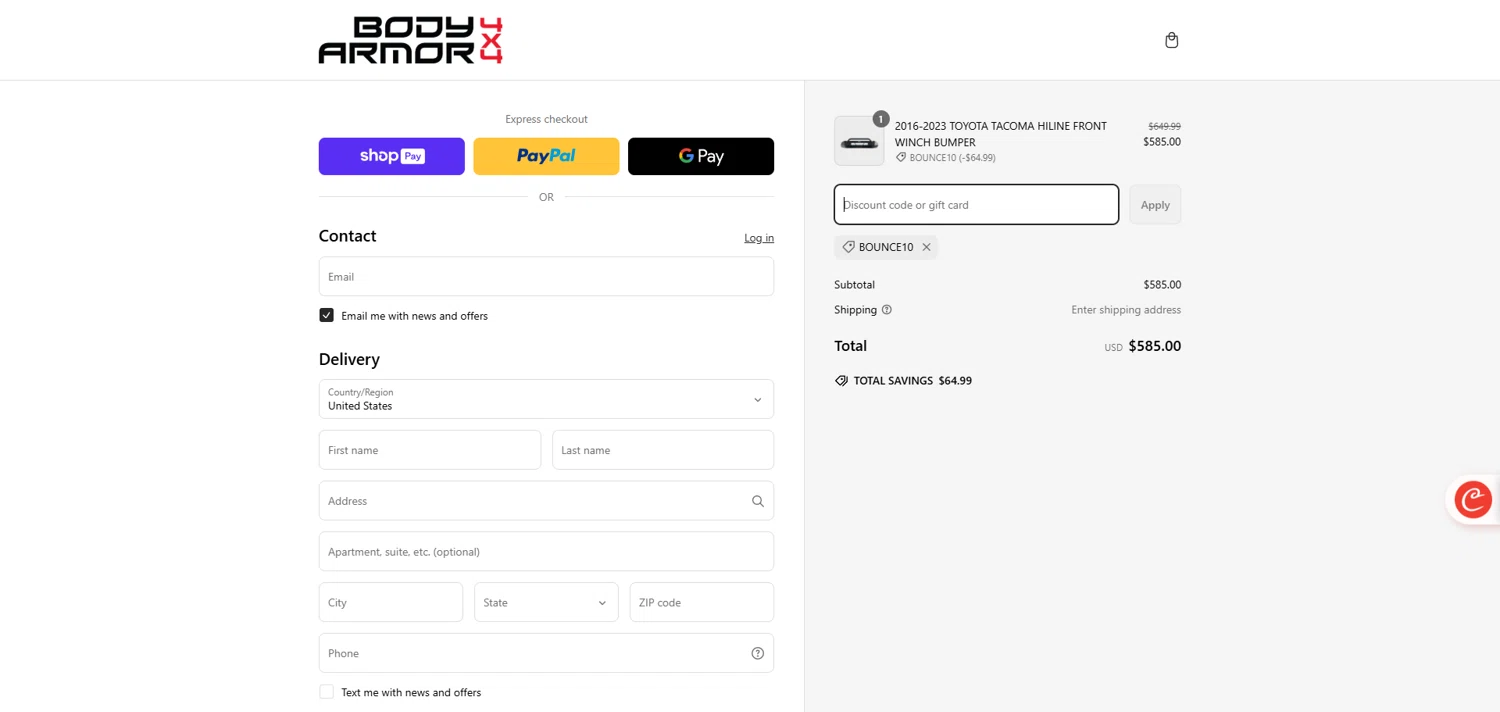The width and height of the screenshot is (1500, 712).
Task: Focus the ZIP code field
Action: [702, 602]
